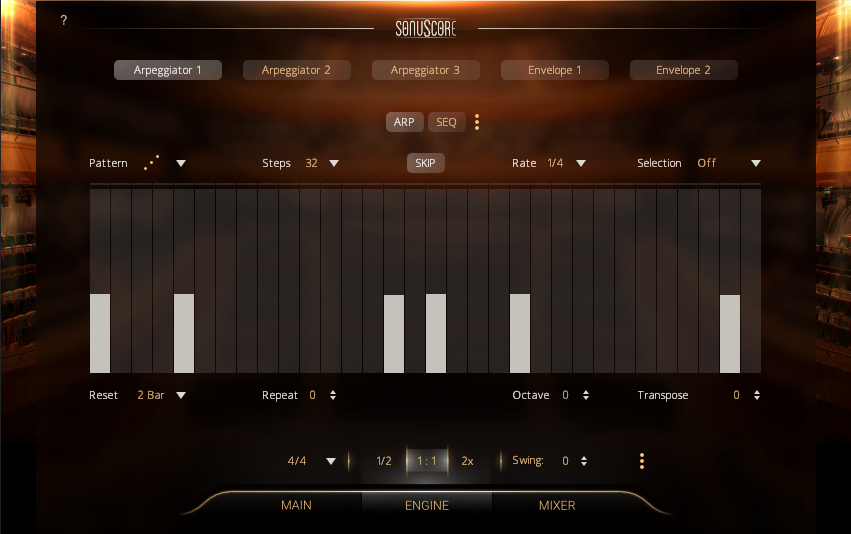Click the Transpose stepper arrows
Image resolution: width=851 pixels, height=534 pixels.
point(755,395)
